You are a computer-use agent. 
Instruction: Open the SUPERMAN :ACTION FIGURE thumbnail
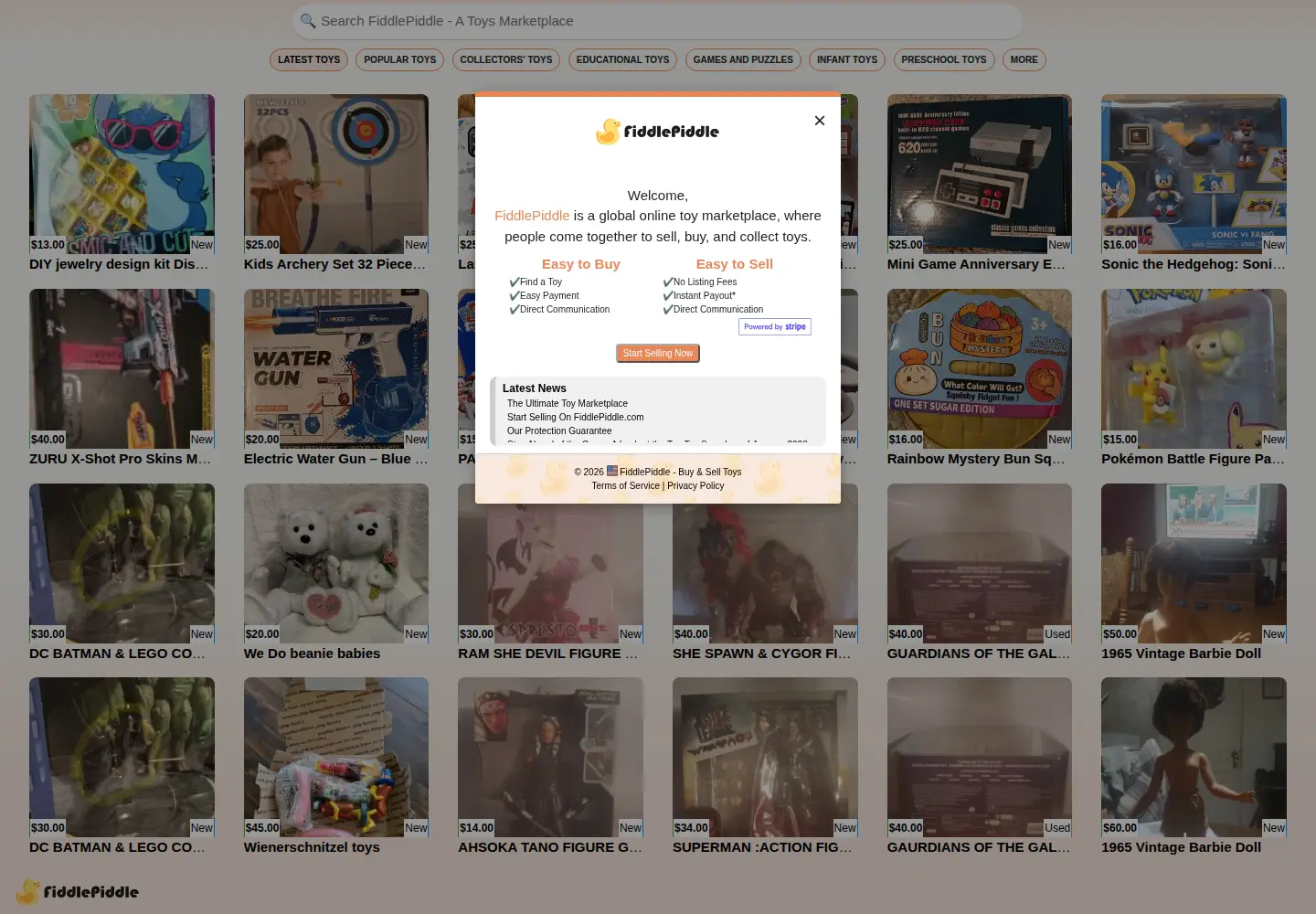(x=765, y=757)
